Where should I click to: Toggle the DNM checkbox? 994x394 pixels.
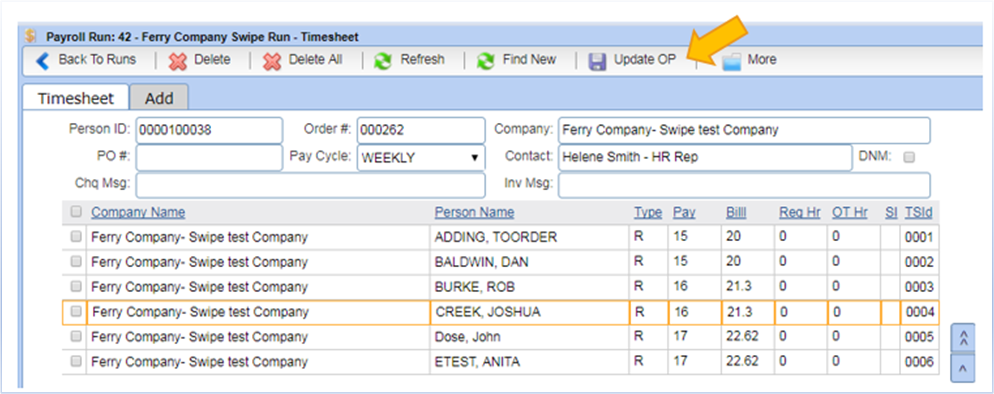[909, 158]
